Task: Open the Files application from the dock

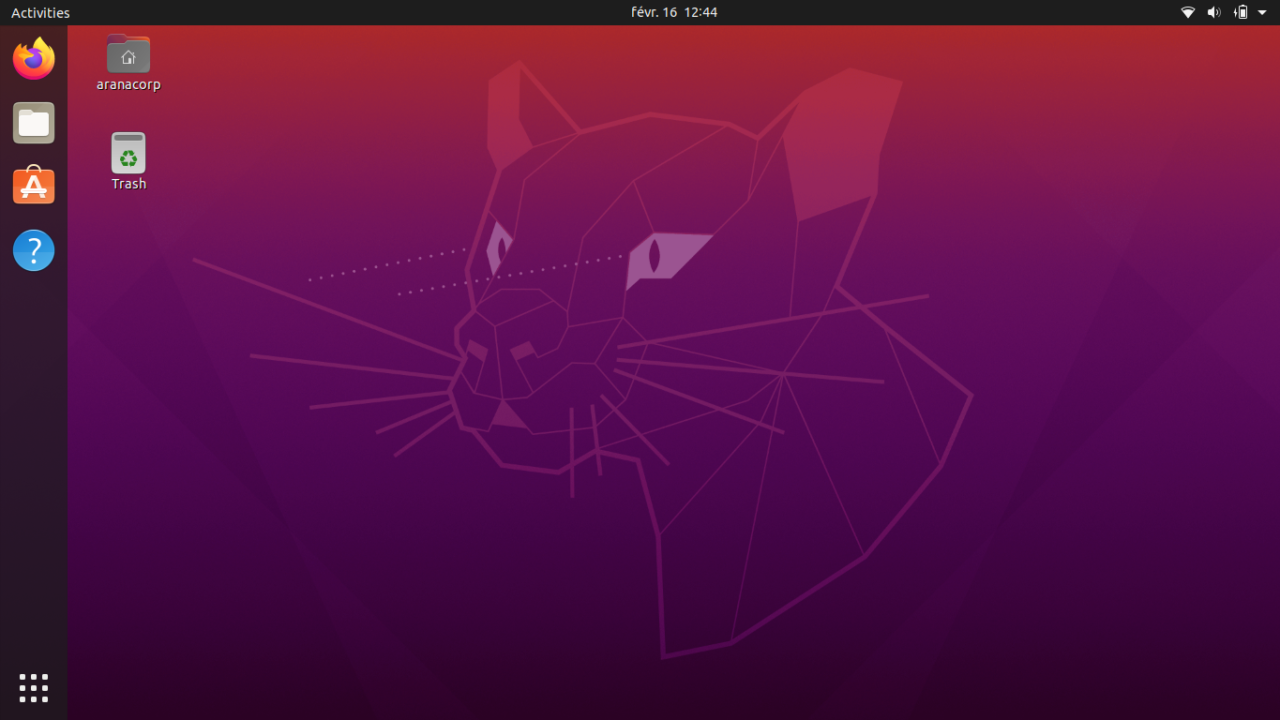Action: click(x=33, y=122)
